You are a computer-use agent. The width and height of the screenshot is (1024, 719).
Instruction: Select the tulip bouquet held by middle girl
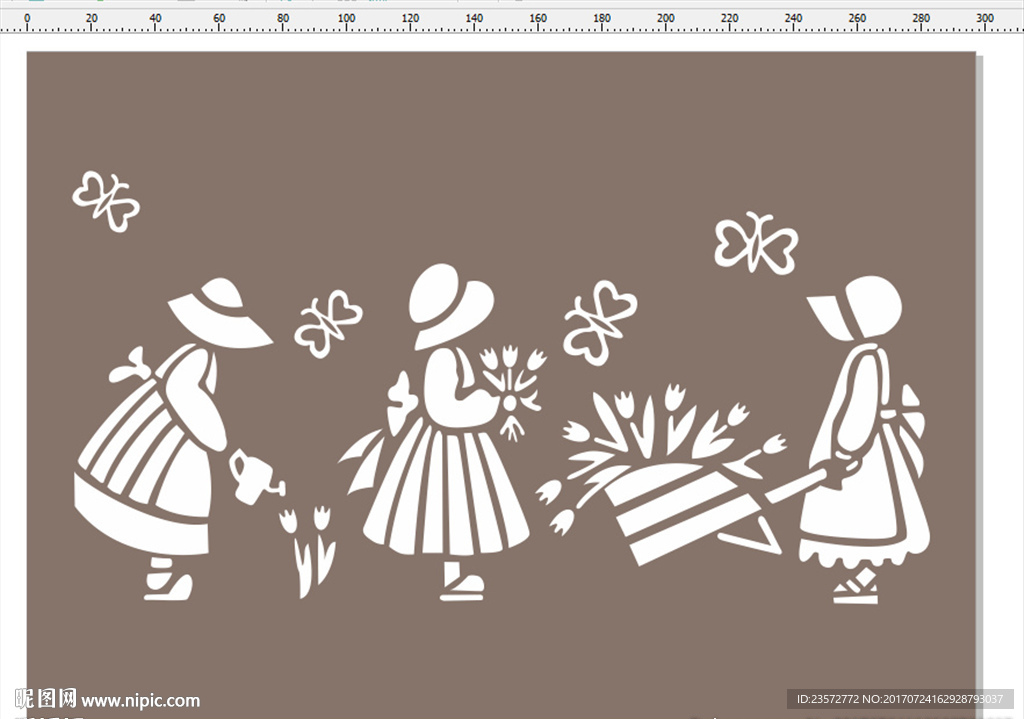[x=513, y=386]
